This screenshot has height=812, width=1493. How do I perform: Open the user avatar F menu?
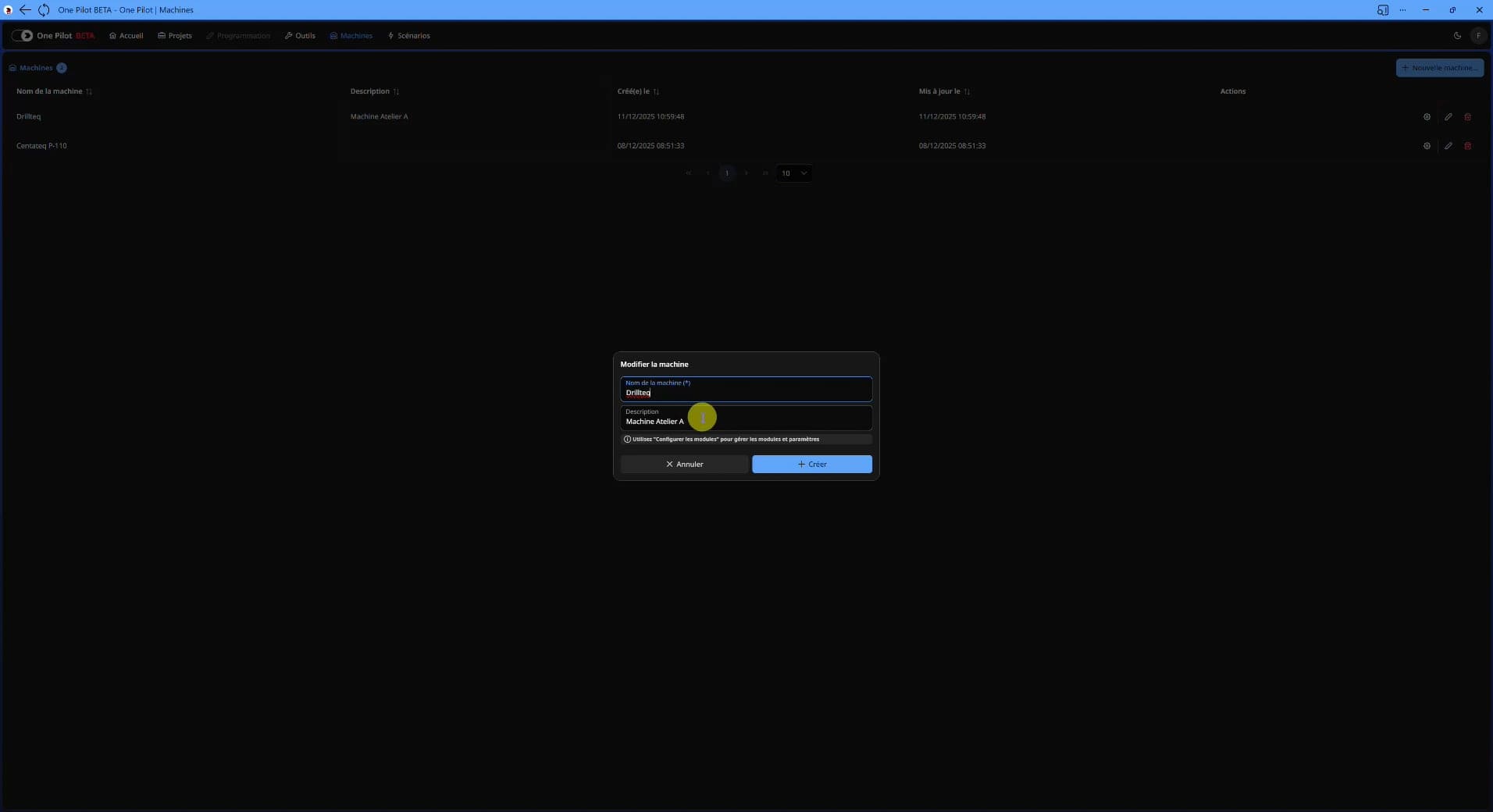1477,36
